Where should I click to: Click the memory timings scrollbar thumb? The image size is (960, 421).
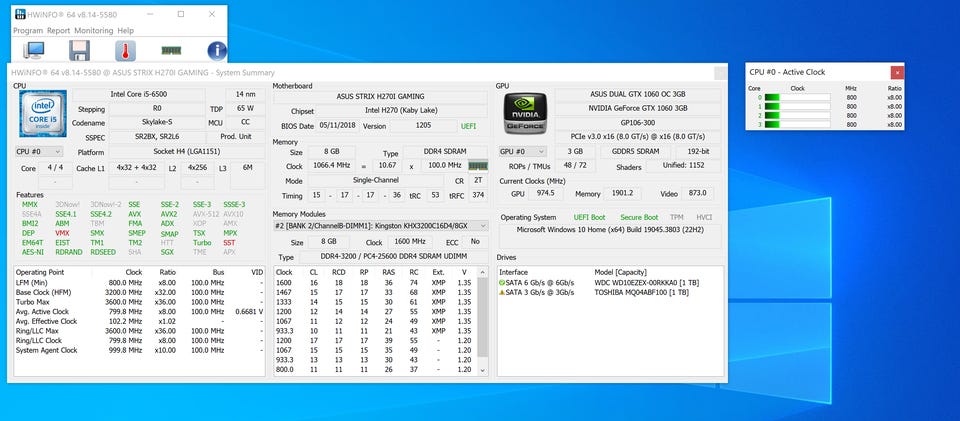tap(483, 316)
